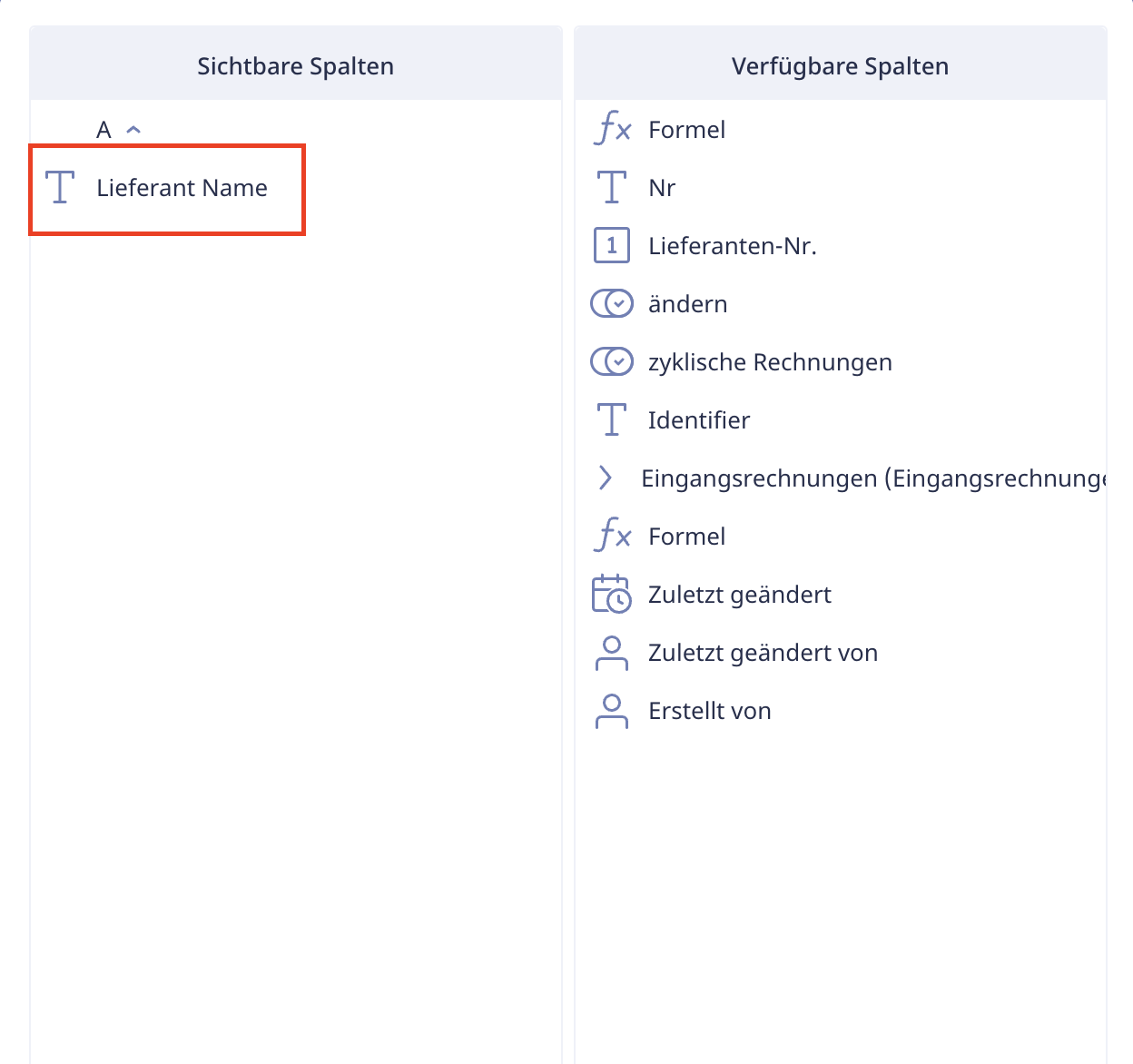1133x1064 pixels.
Task: Click the toggle icon for zyklische Rechnungen
Action: pos(612,362)
